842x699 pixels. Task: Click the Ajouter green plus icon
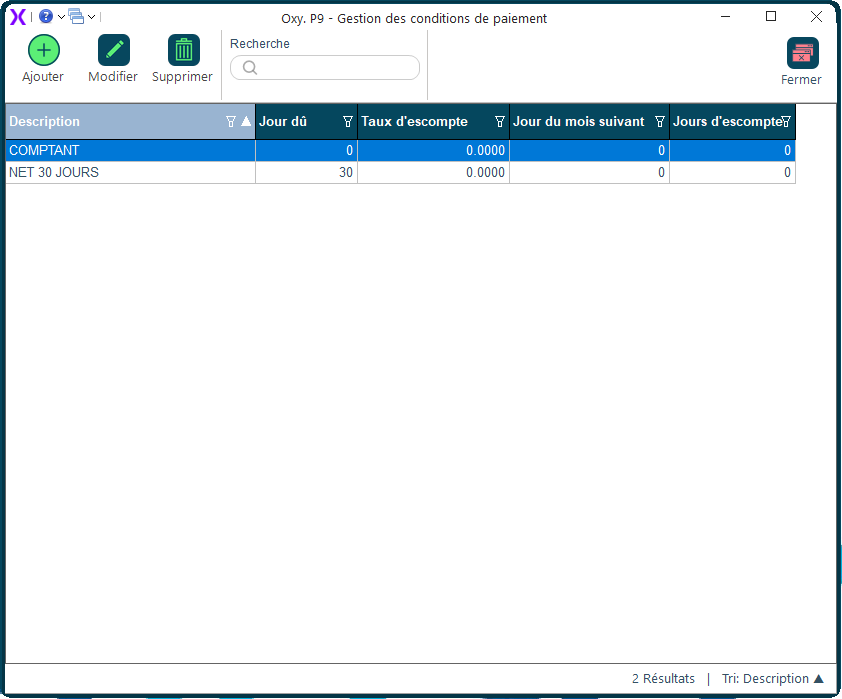pyautogui.click(x=43, y=50)
